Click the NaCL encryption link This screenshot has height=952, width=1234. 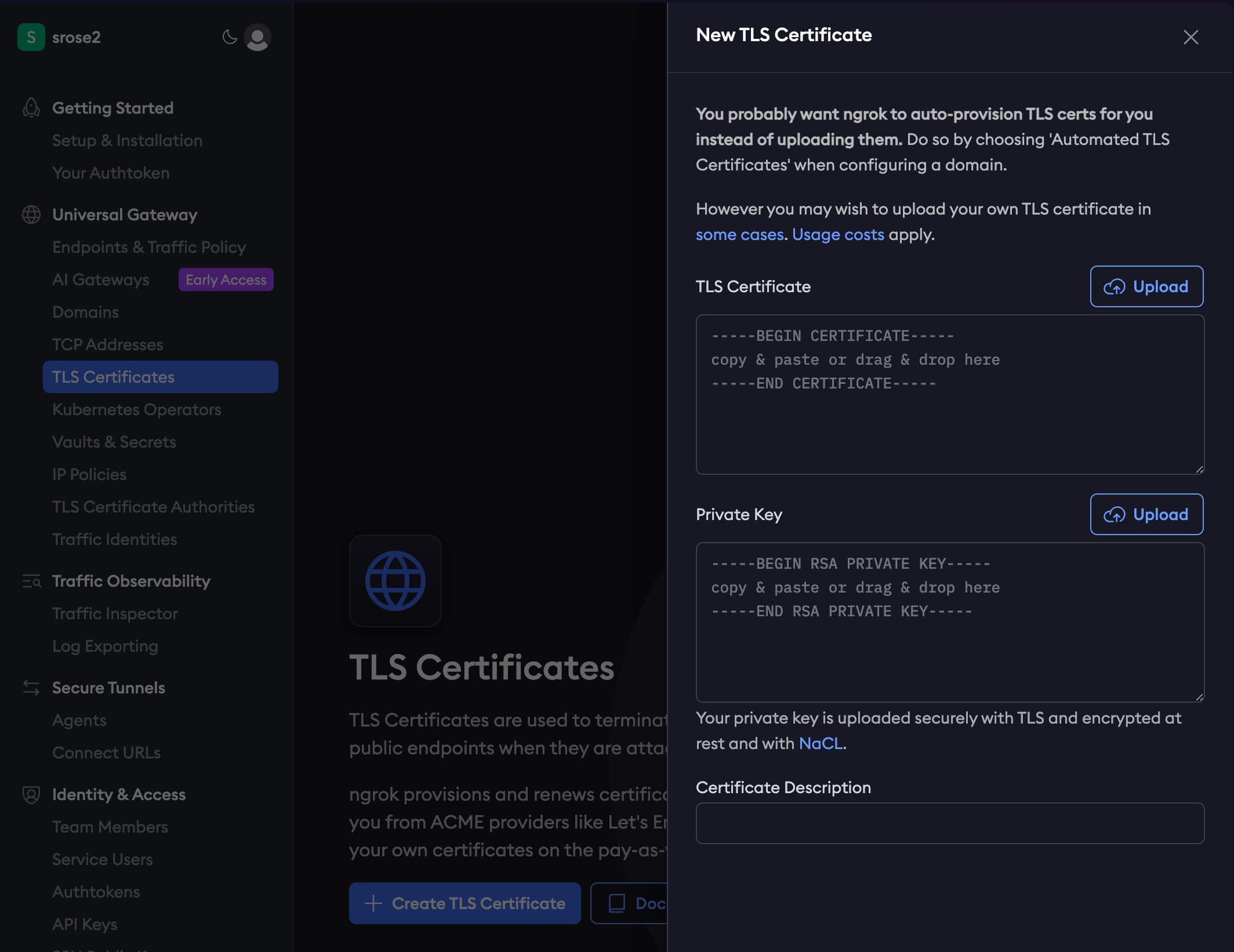[x=820, y=743]
